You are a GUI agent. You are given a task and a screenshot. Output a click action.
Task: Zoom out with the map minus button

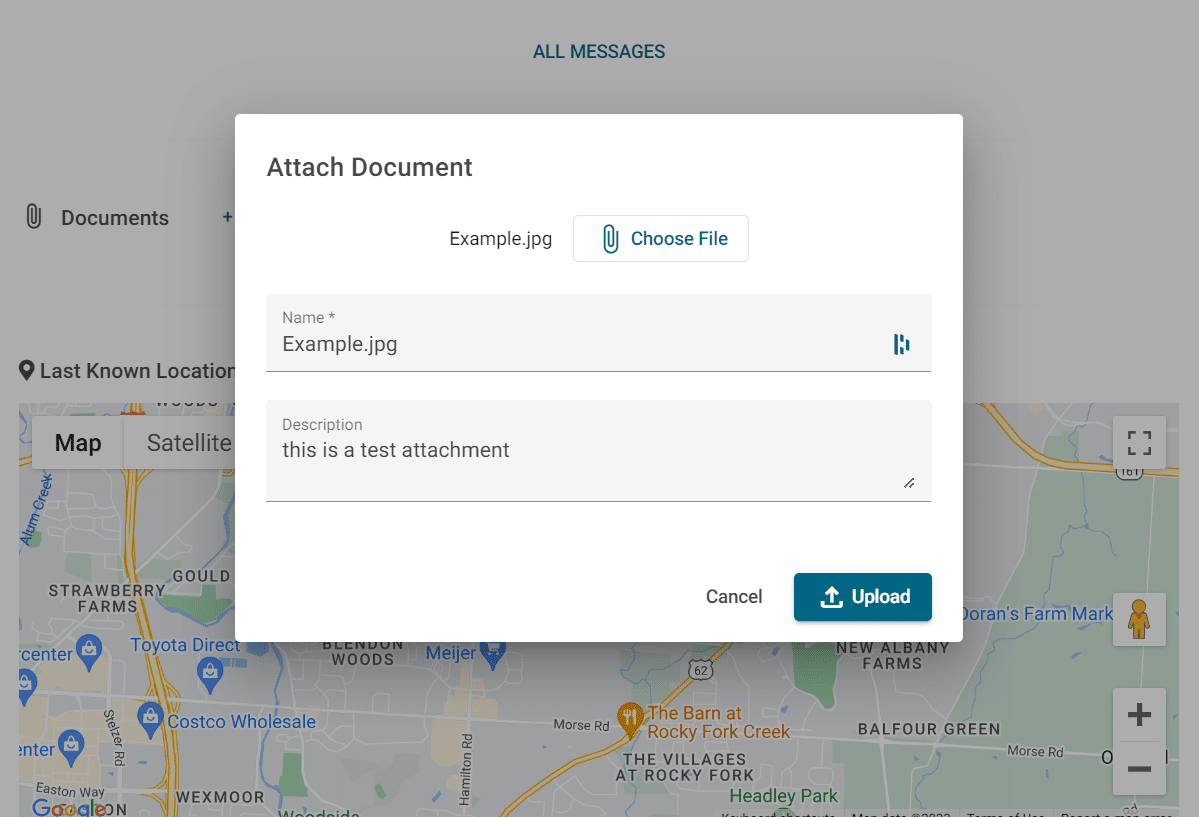[x=1139, y=768]
